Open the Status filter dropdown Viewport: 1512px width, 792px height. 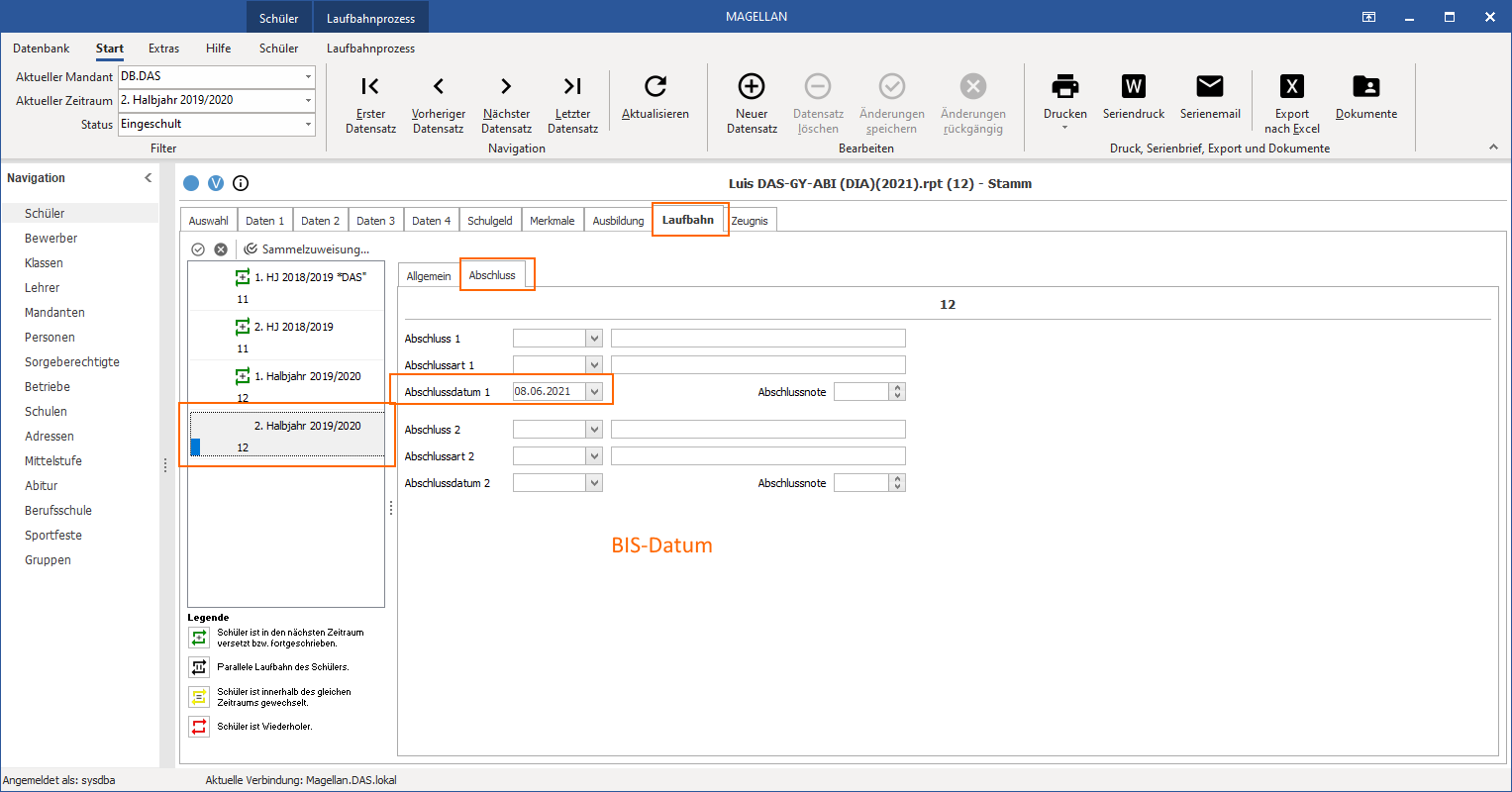(x=308, y=124)
